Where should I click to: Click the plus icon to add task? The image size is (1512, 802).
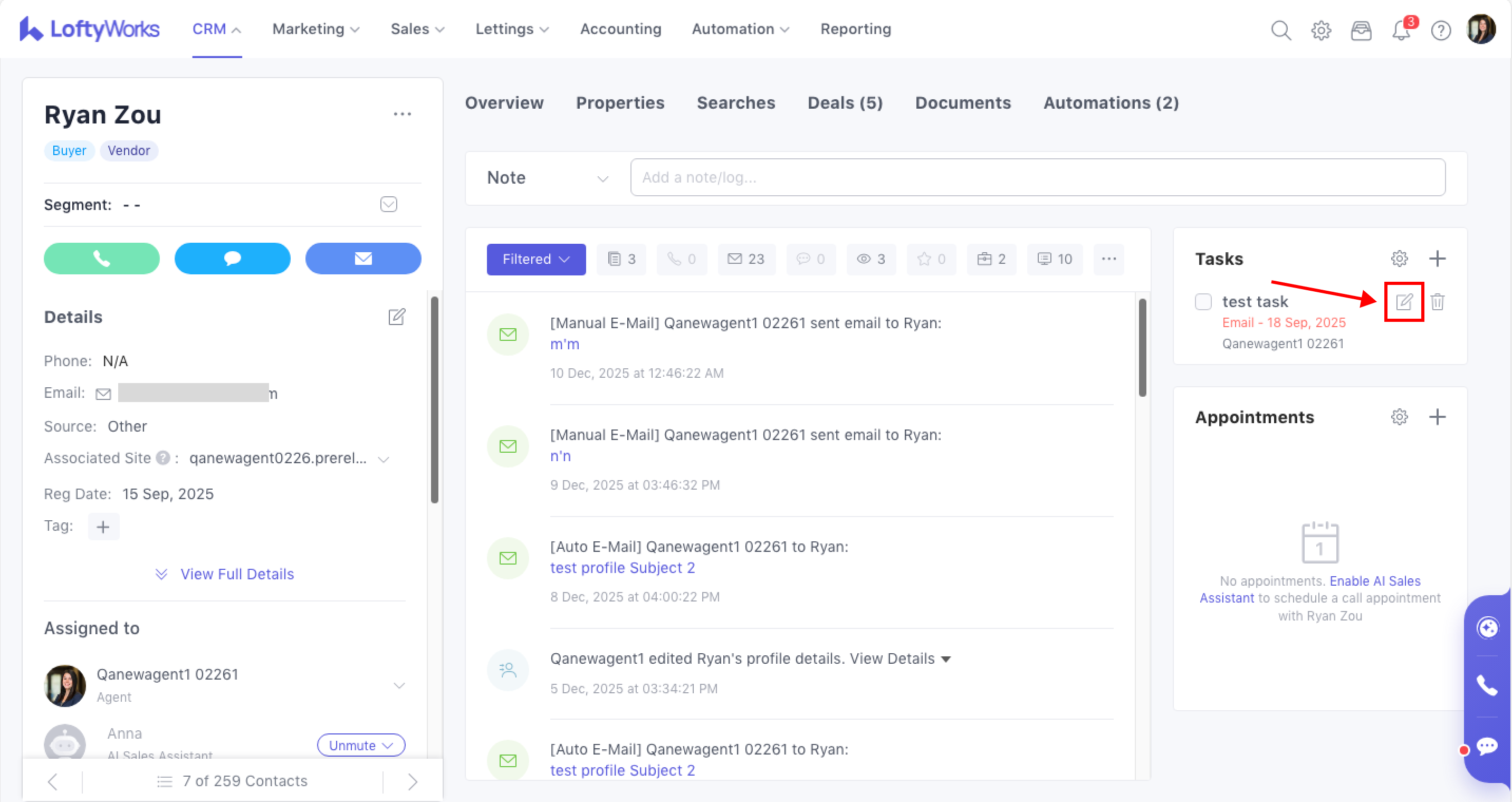[1438, 259]
